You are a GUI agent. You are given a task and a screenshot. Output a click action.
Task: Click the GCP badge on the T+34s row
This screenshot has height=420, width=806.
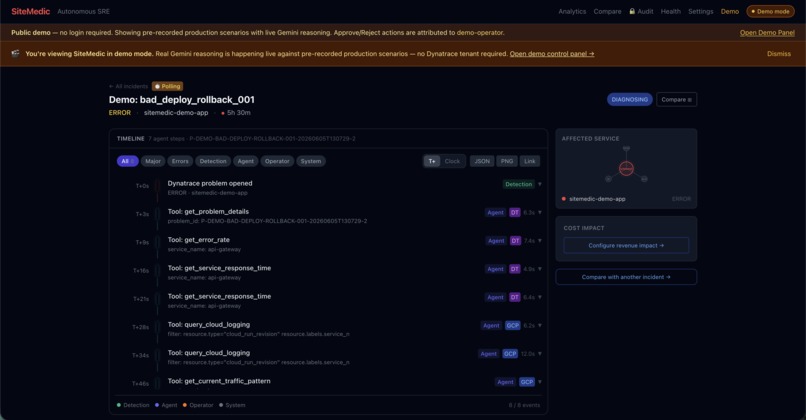(510, 354)
